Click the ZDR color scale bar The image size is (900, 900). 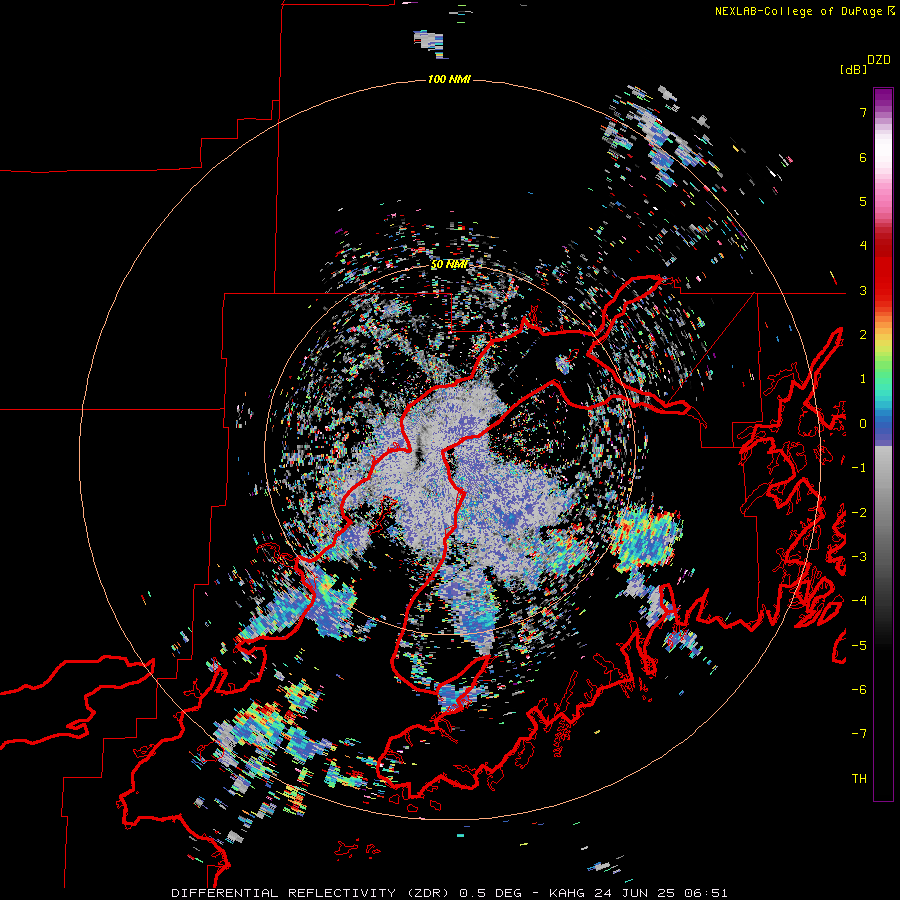[883, 444]
